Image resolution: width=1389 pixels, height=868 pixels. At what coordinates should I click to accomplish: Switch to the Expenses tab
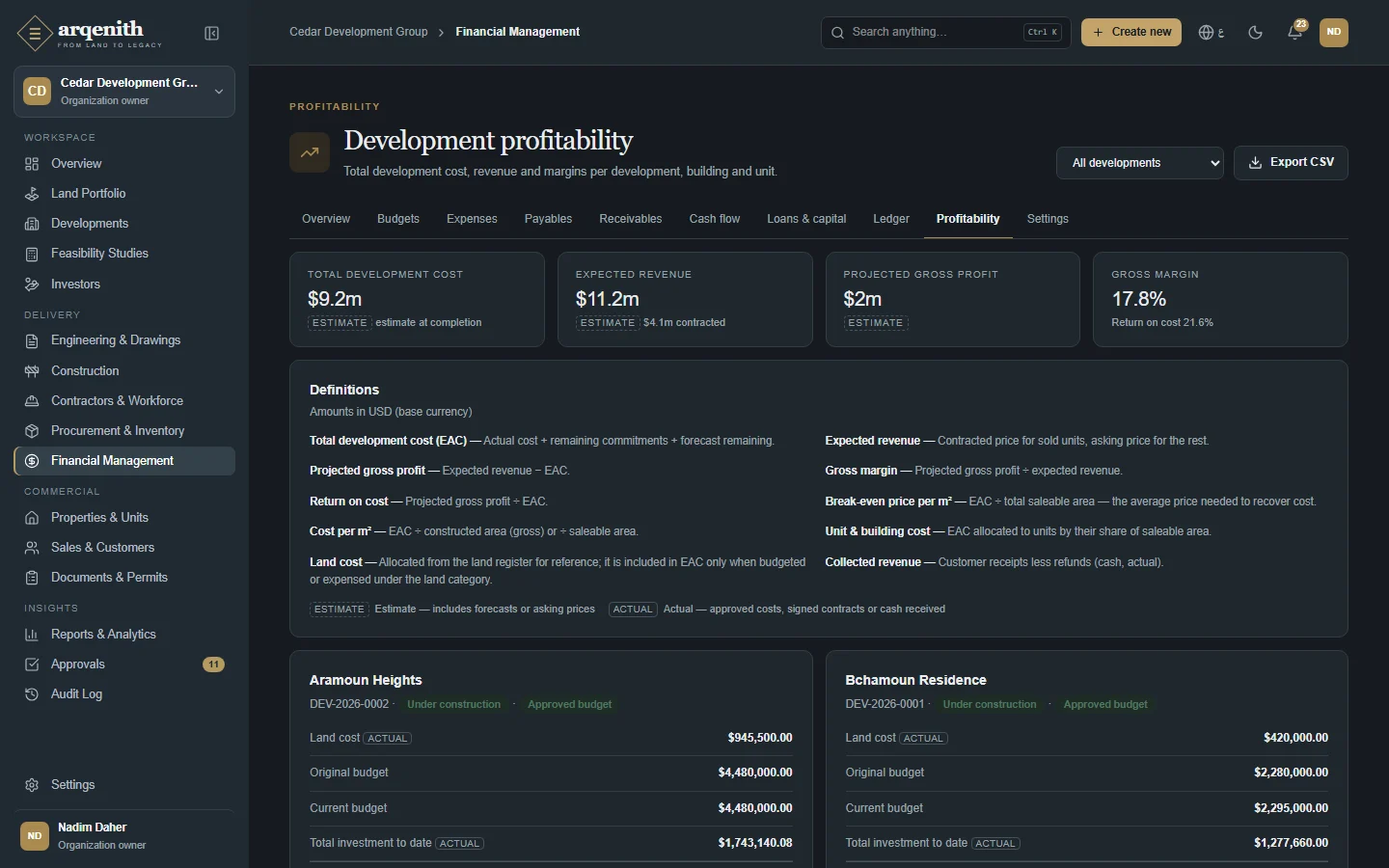[472, 219]
